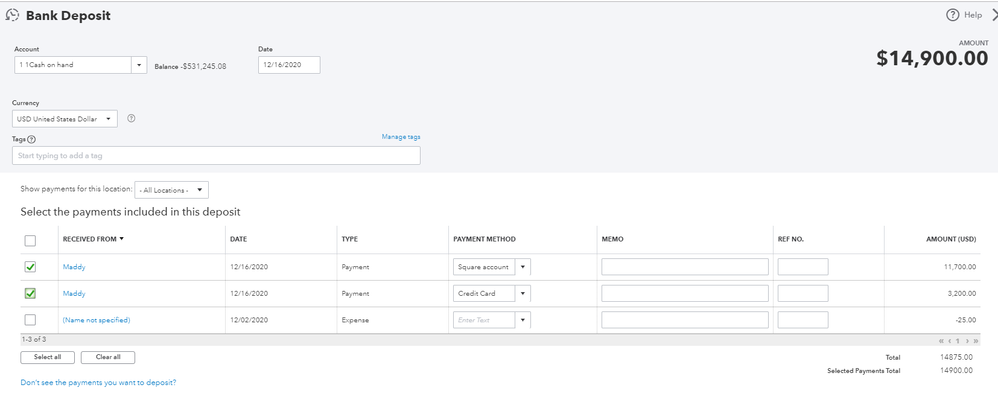The image size is (998, 396).
Task: Go to previous page of payments list
Action: (x=950, y=341)
